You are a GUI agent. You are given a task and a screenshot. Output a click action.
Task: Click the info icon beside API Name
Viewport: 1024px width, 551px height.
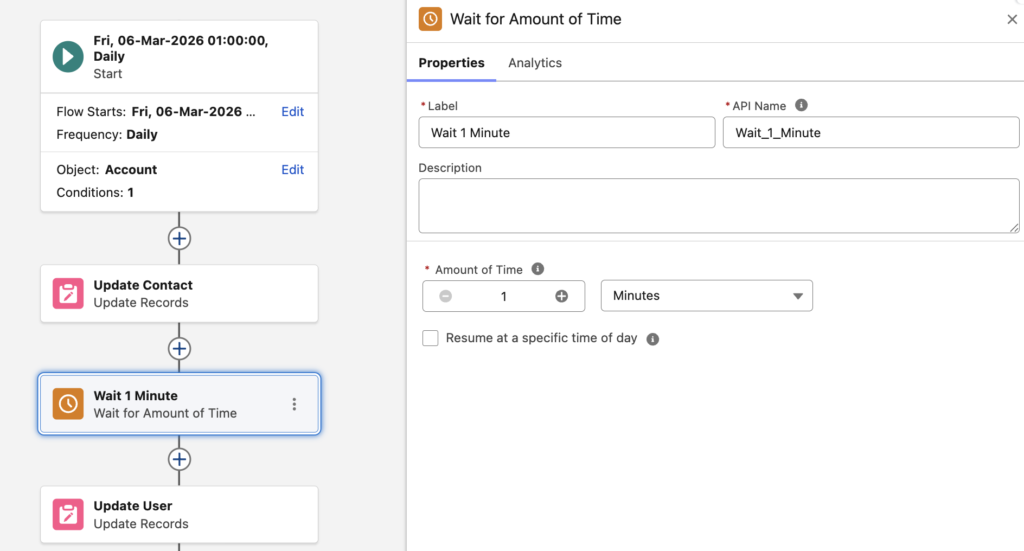tap(801, 105)
